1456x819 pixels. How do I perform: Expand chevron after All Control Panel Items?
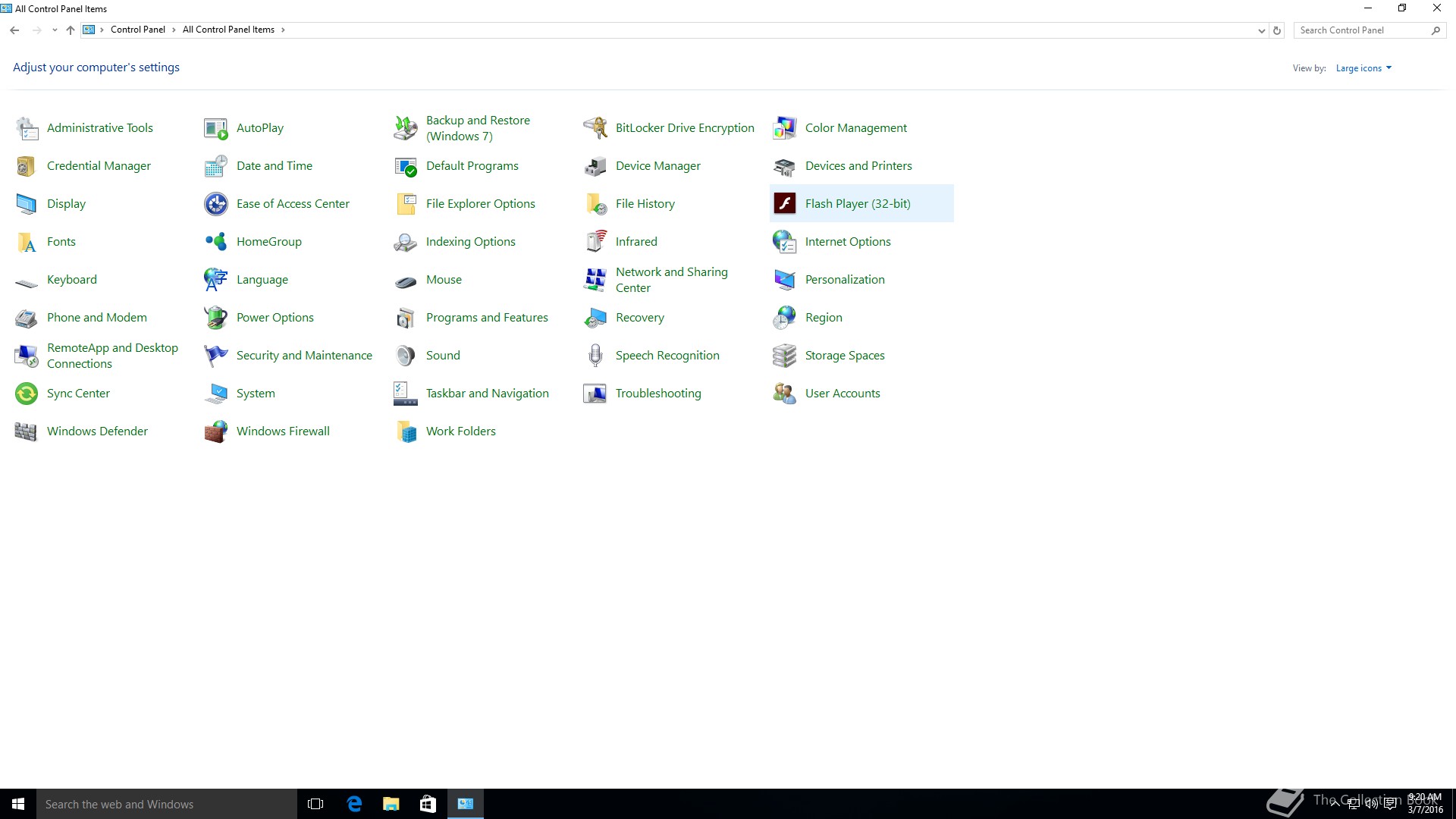[283, 30]
